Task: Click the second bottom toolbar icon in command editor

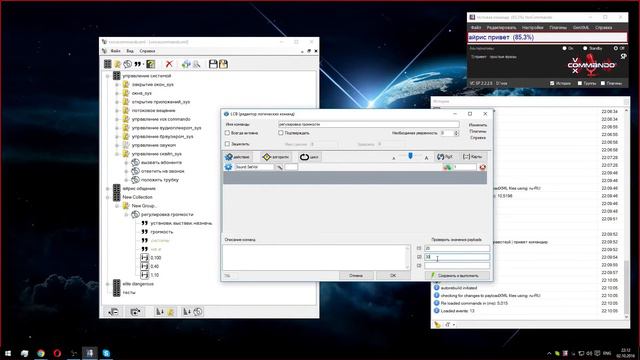Action: point(135,312)
